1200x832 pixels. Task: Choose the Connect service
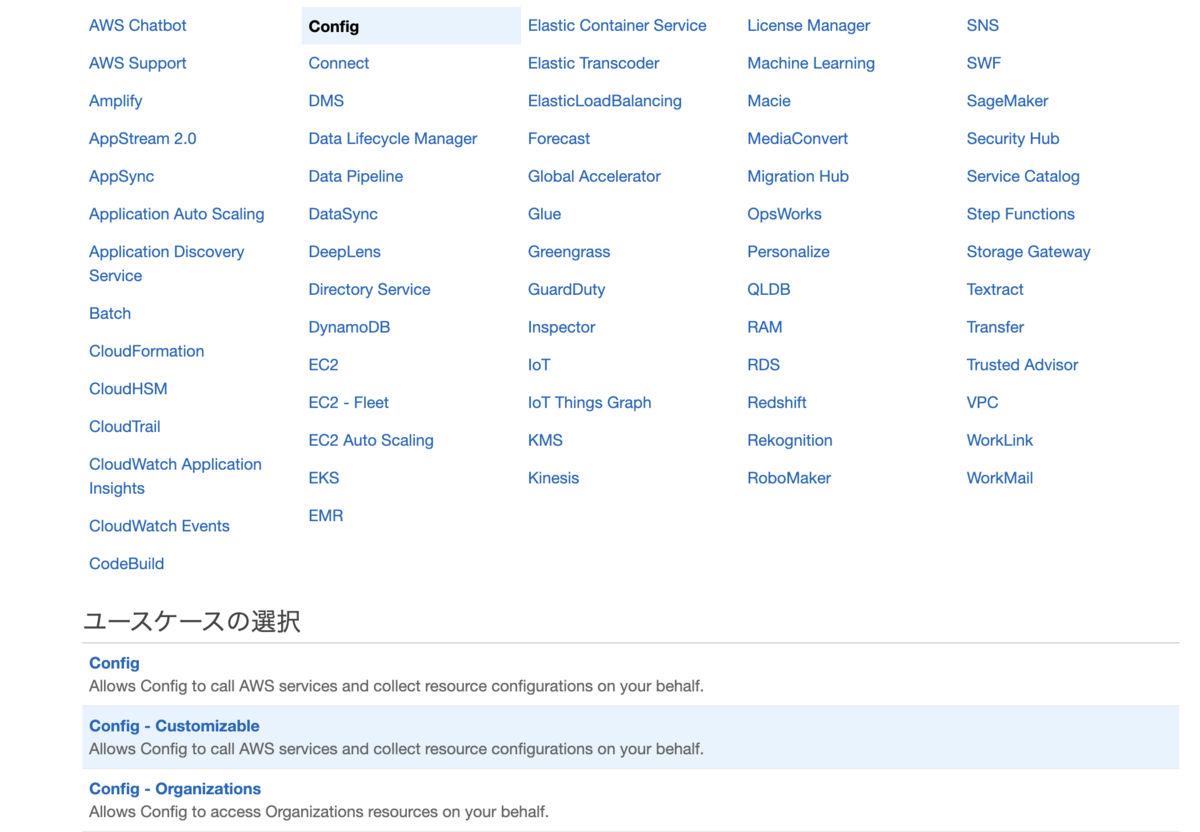coord(338,63)
